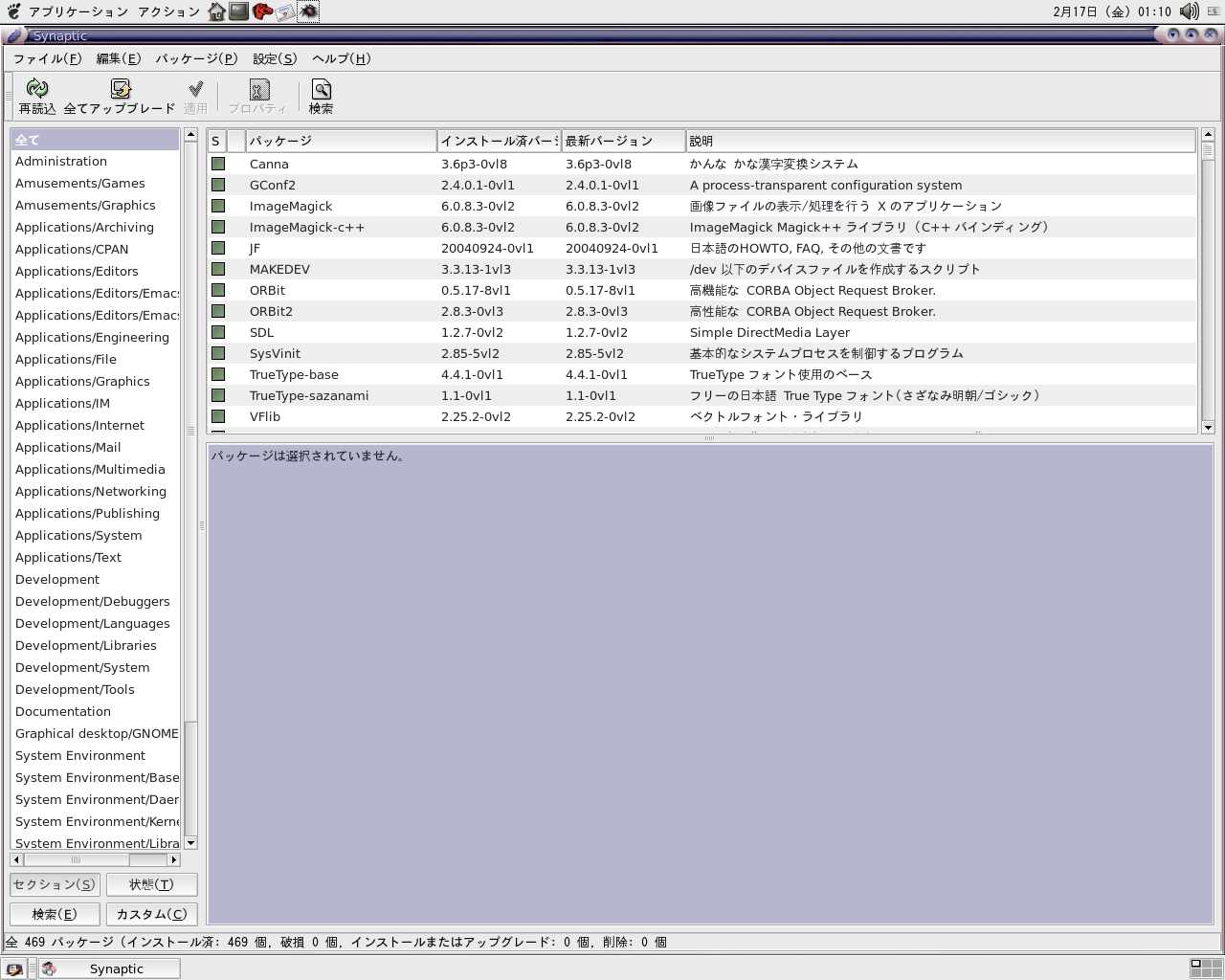Toggle the status box for SDL package
1225x980 pixels.
(x=218, y=332)
